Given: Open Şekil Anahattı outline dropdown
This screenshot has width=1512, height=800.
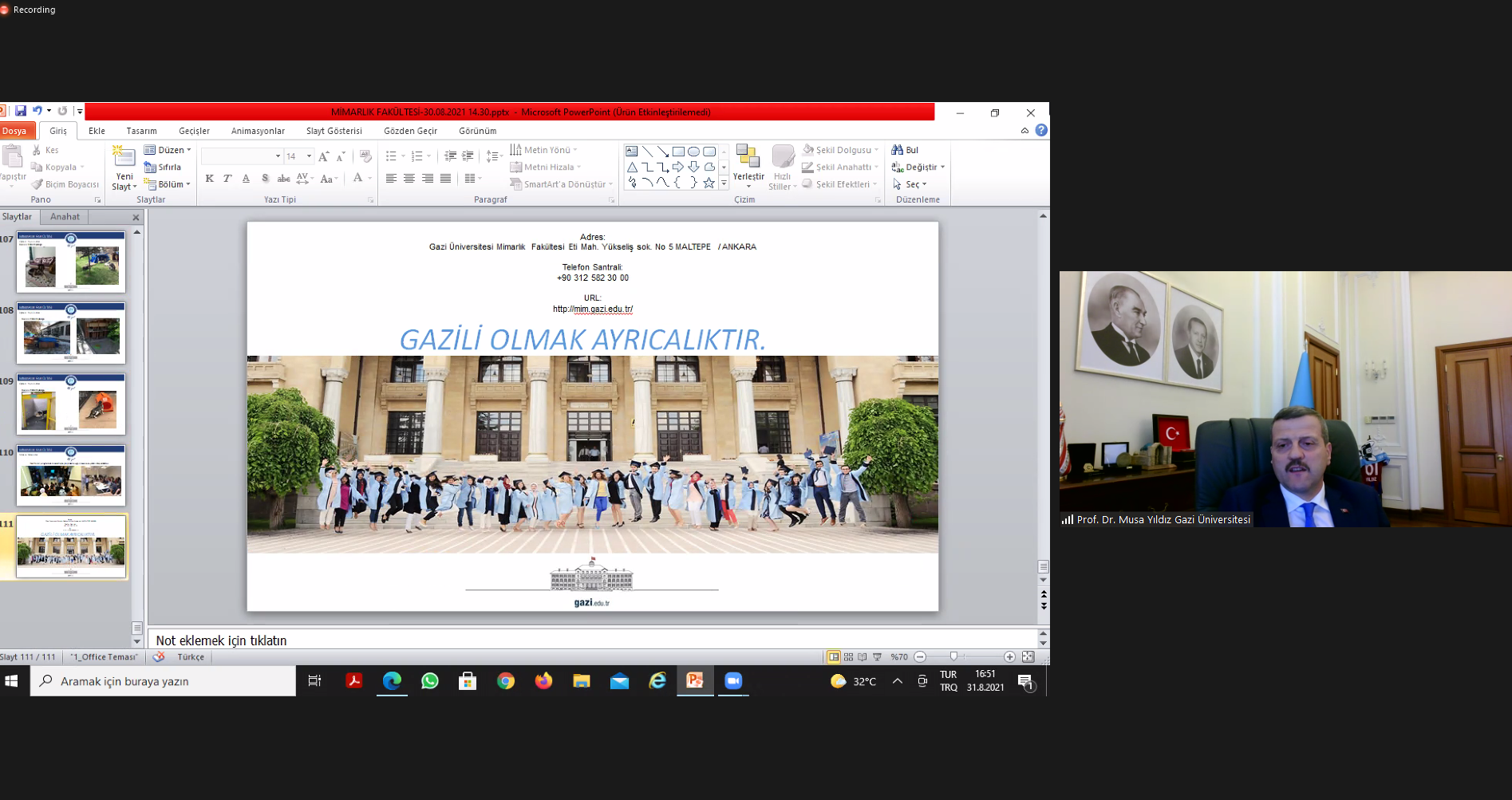Looking at the screenshot, I should pos(841,167).
